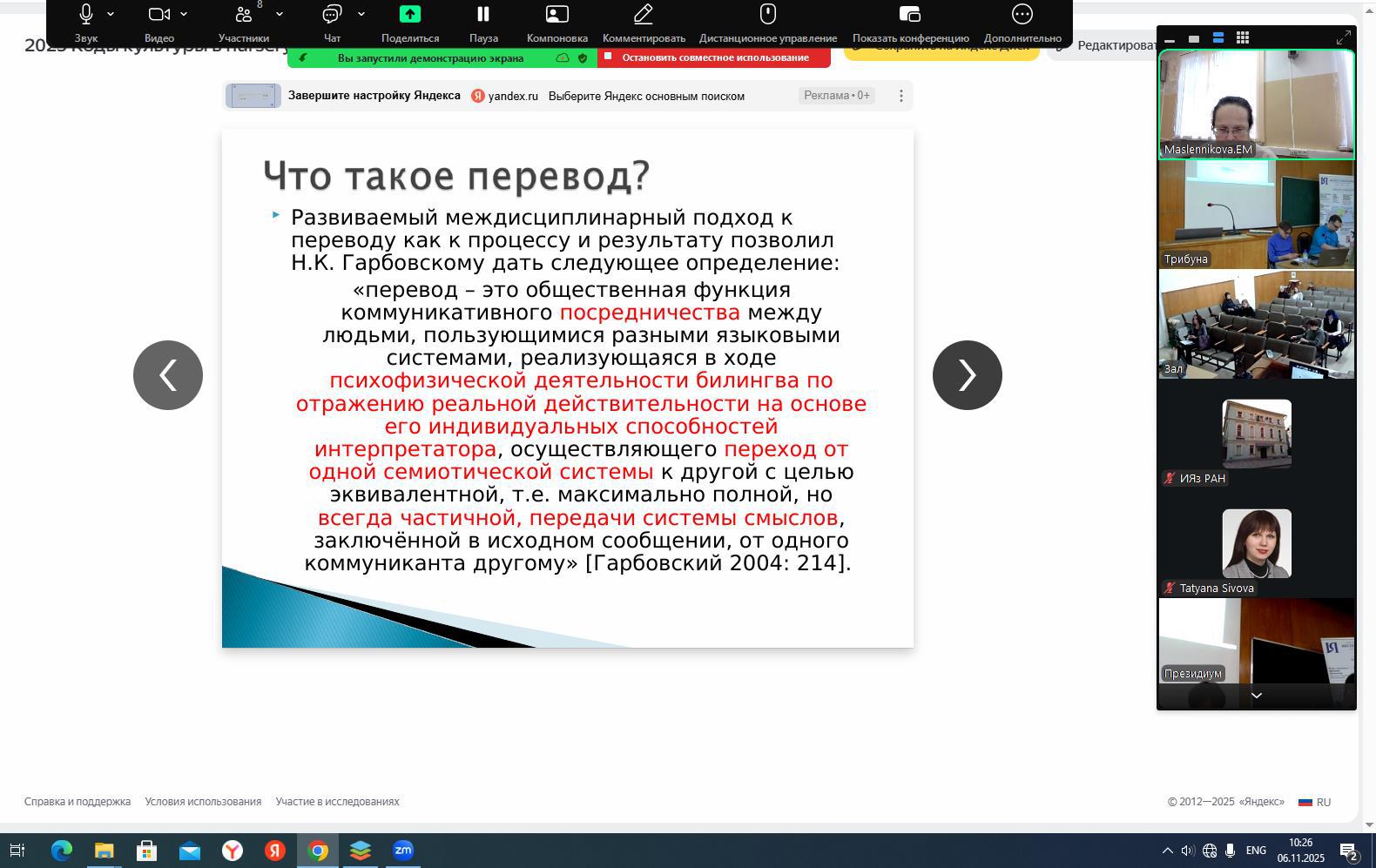Open the Participants (Участники) panel
Screen dimensions: 1376x868
pyautogui.click(x=244, y=15)
